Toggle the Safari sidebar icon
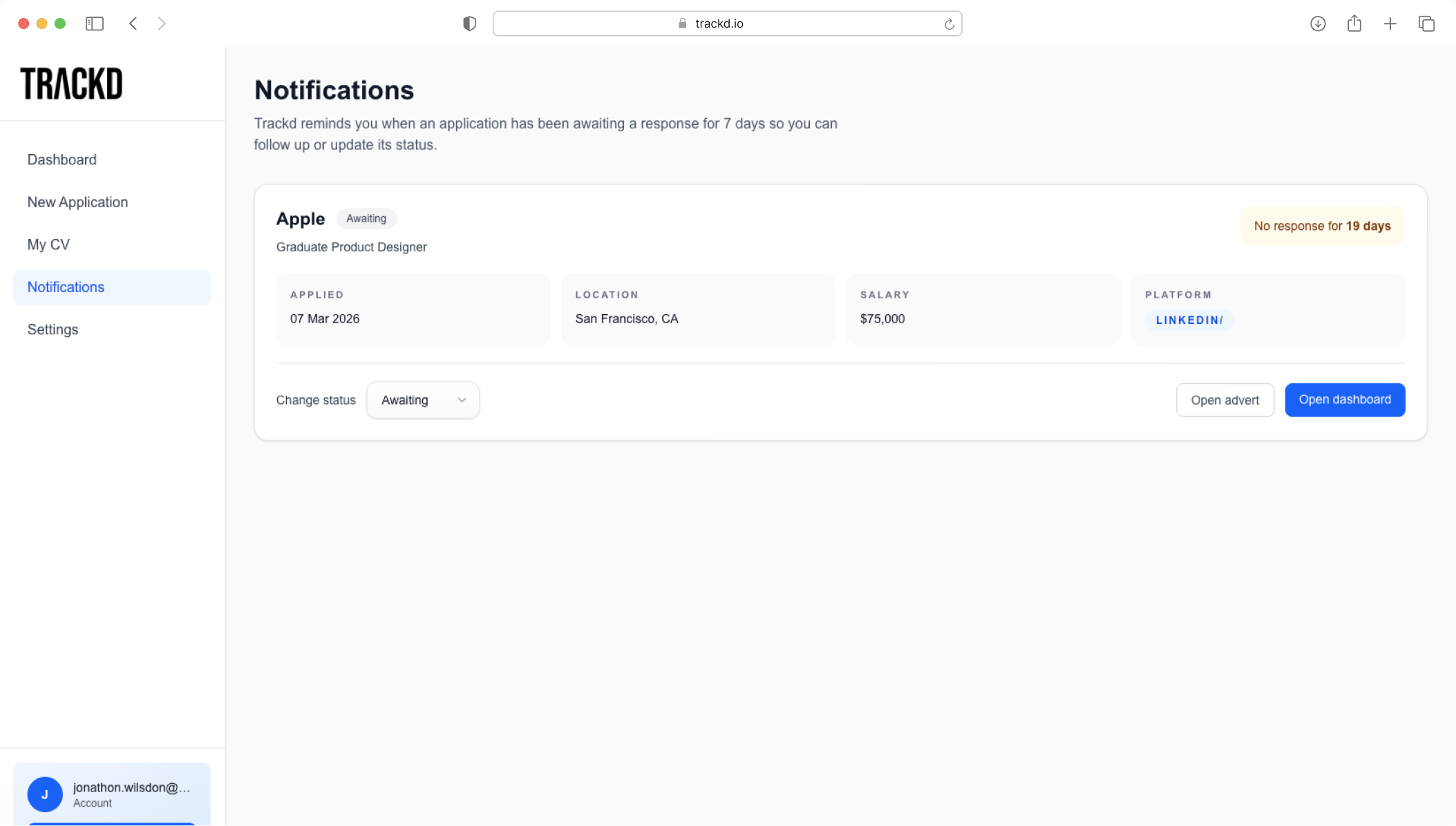This screenshot has height=826, width=1456. (x=95, y=23)
